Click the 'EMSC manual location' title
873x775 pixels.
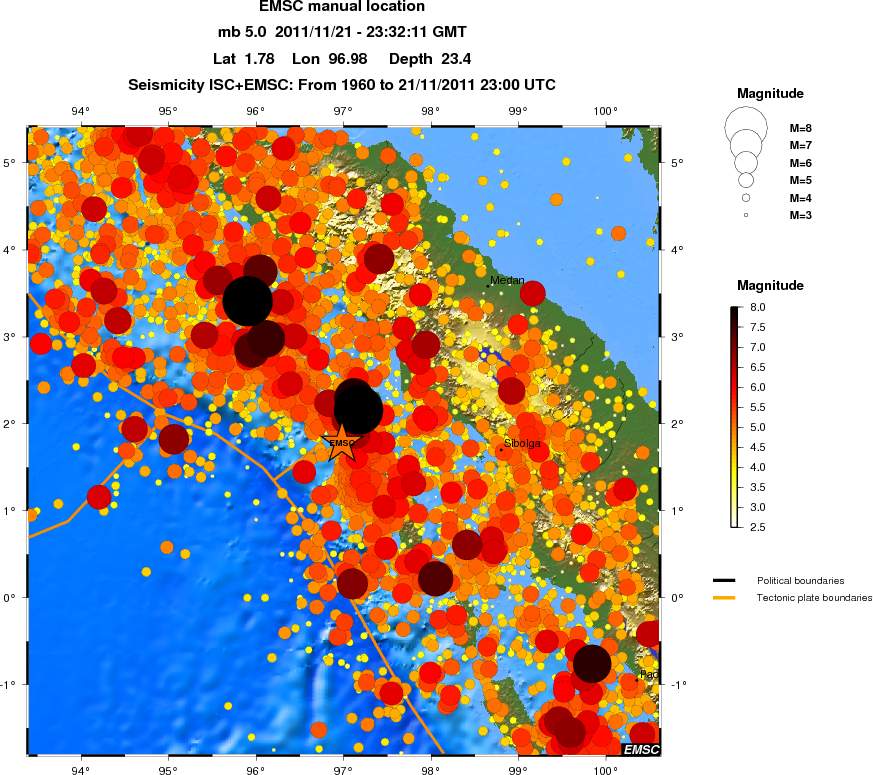pyautogui.click(x=342, y=6)
